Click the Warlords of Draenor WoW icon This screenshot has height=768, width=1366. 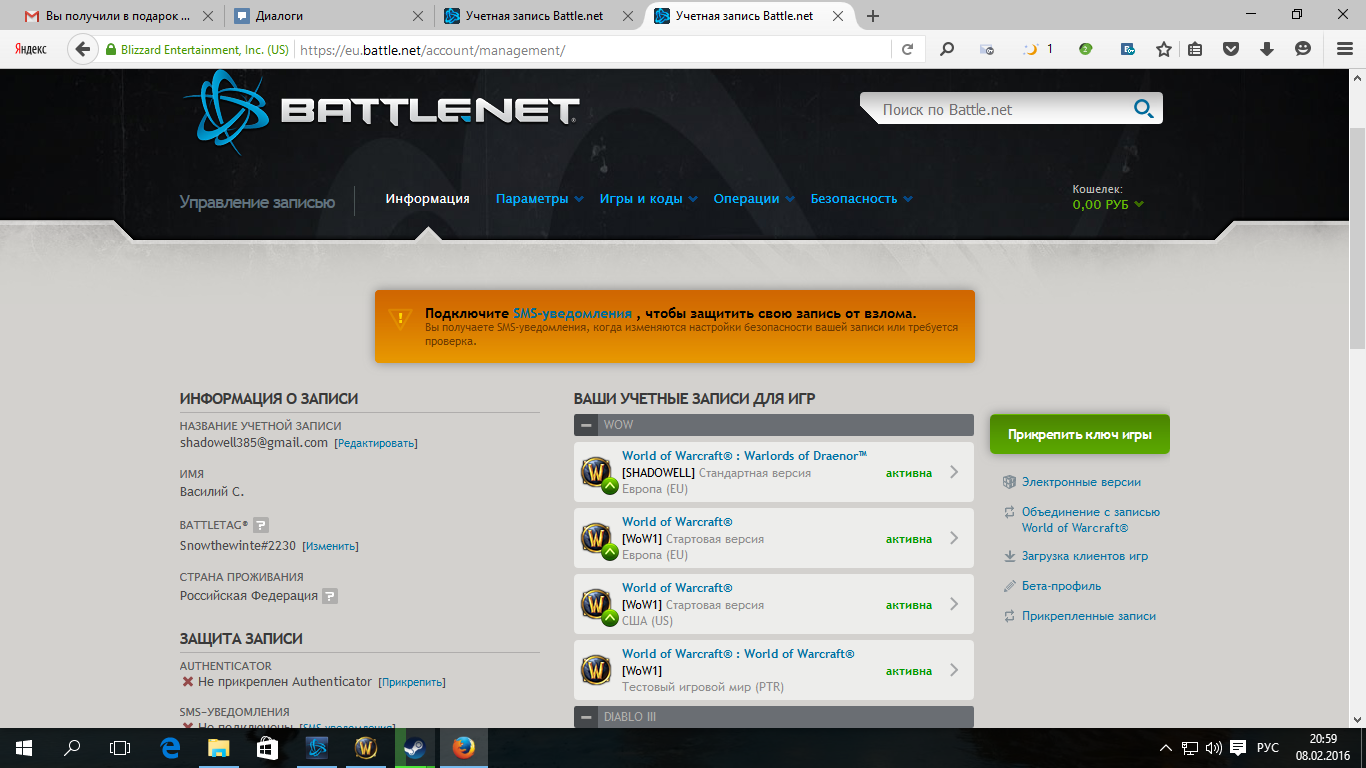pos(597,472)
